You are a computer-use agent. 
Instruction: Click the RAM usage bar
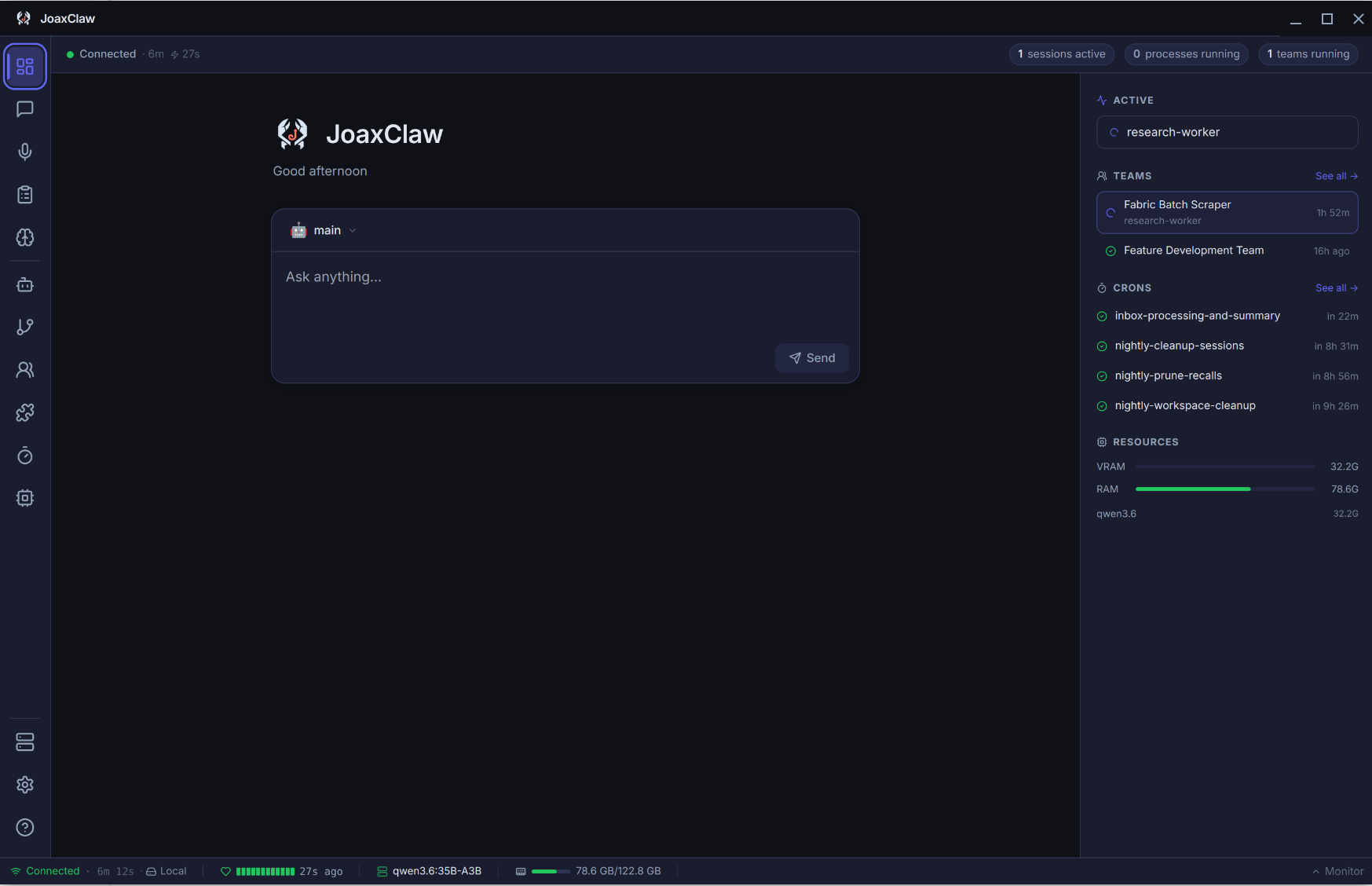[x=1225, y=489]
